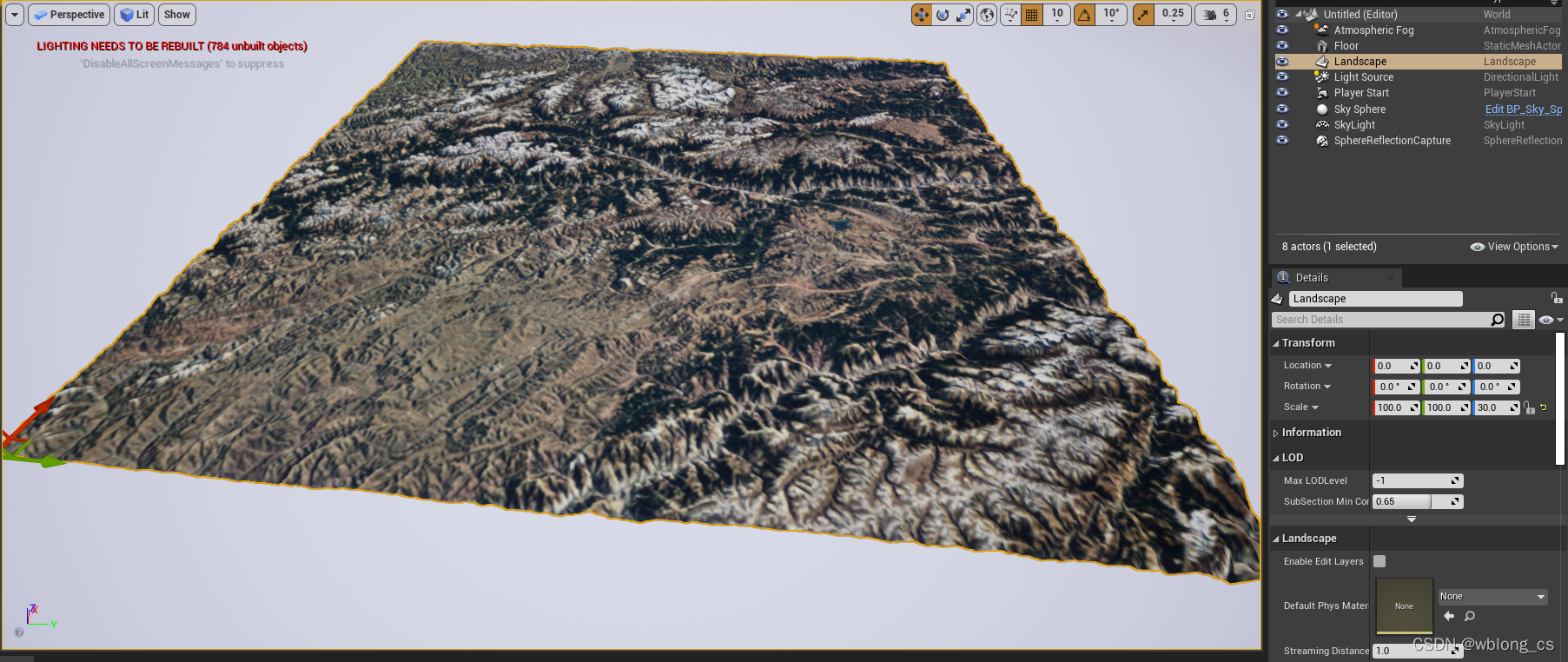Select the Rotate gizmo tool
1568x662 pixels.
[943, 15]
